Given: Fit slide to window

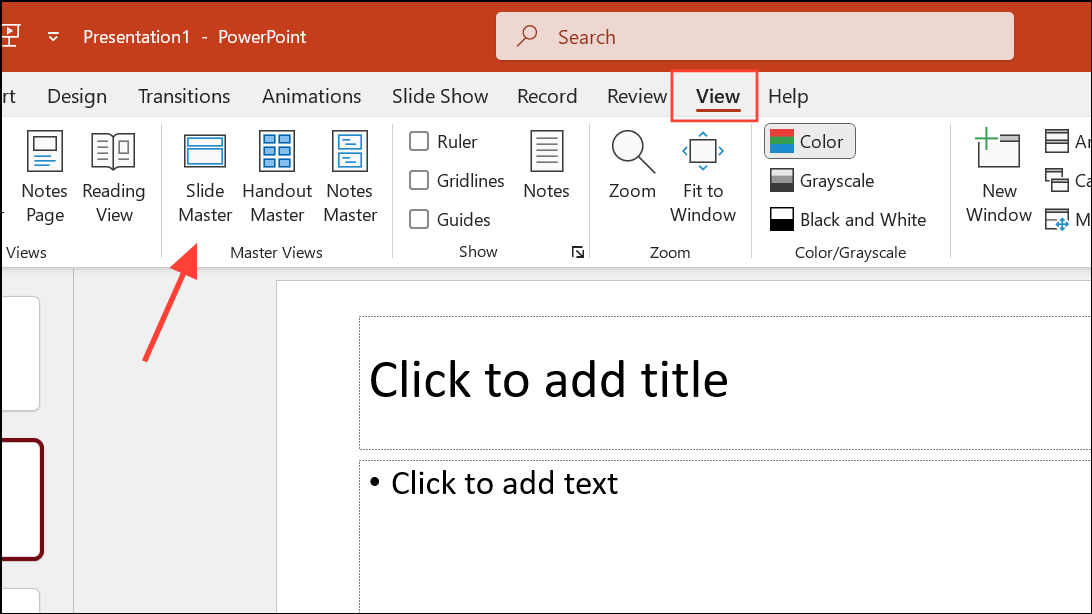Looking at the screenshot, I should [702, 177].
